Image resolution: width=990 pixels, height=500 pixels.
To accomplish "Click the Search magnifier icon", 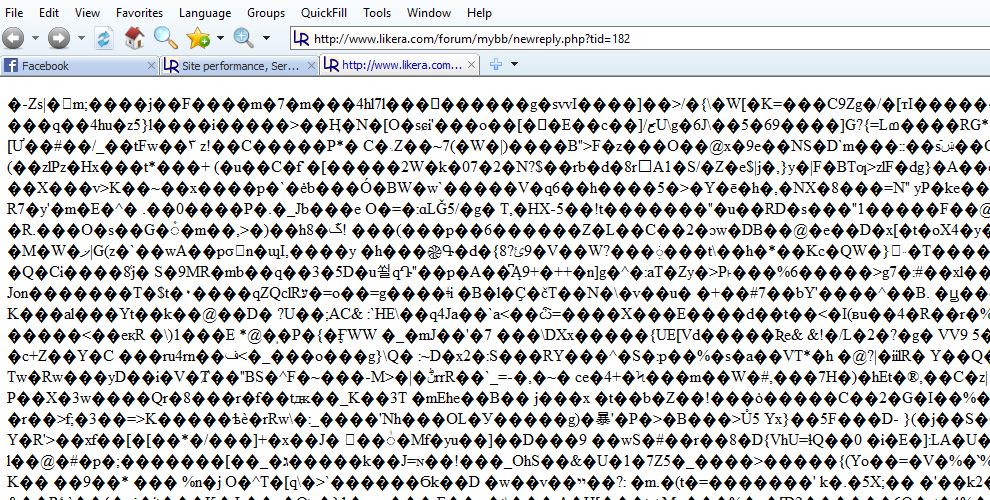I will 165,39.
